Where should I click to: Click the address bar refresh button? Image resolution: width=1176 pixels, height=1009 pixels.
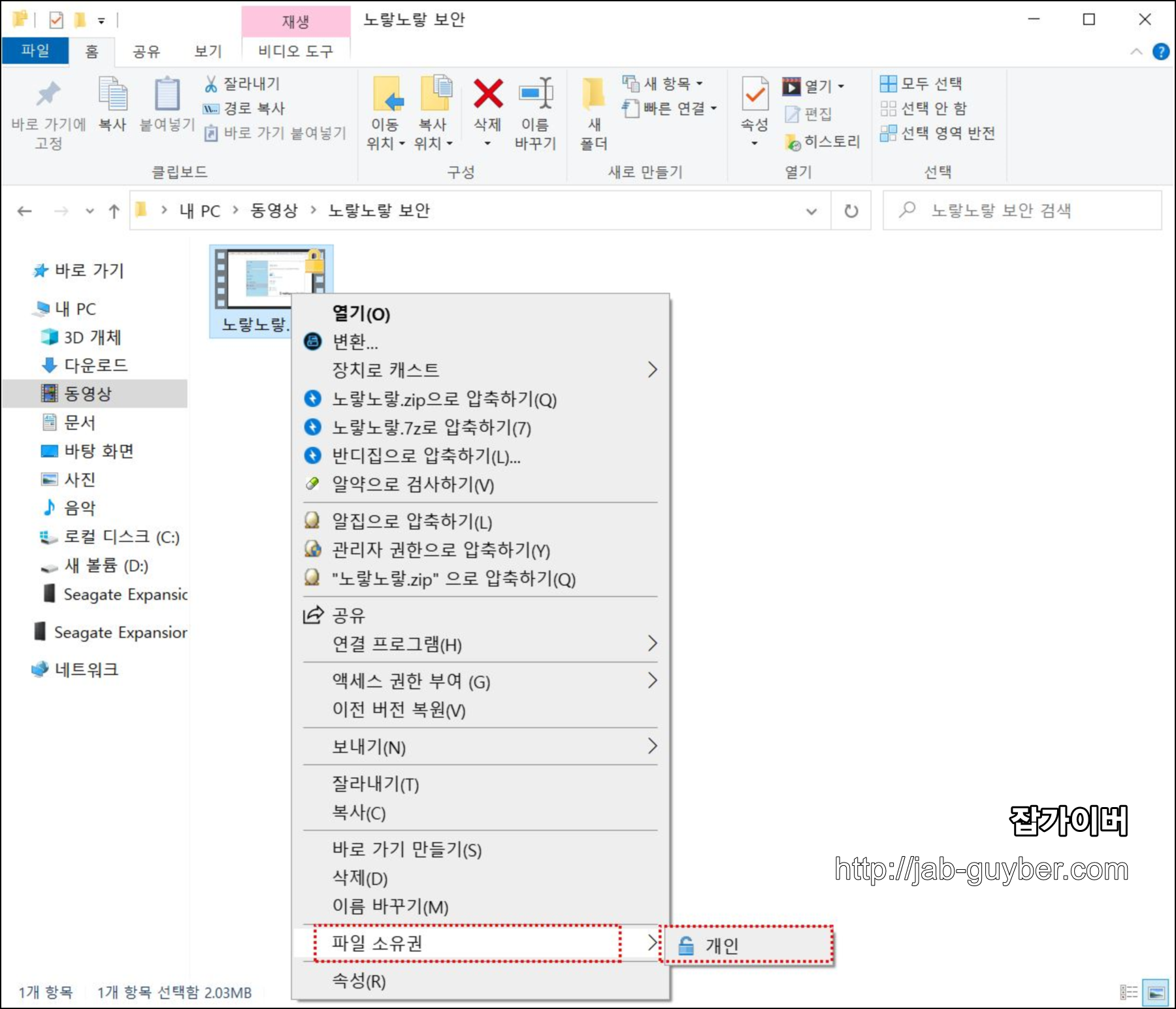[851, 210]
